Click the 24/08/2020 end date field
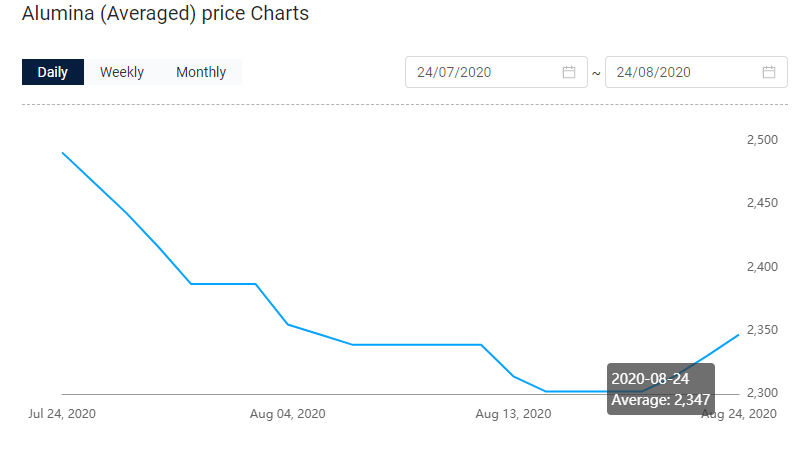 (x=696, y=72)
